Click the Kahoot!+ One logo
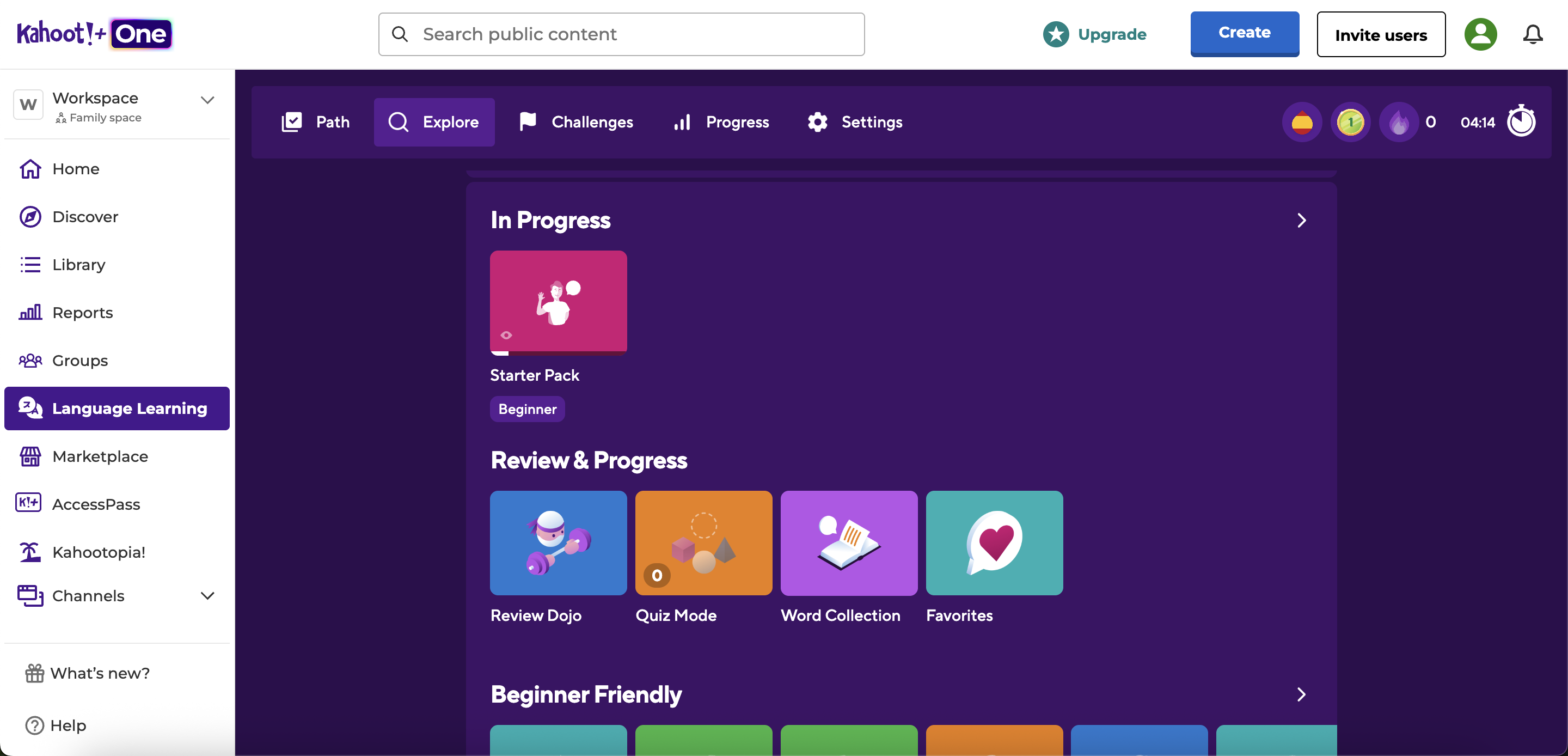1568x756 pixels. (x=94, y=34)
